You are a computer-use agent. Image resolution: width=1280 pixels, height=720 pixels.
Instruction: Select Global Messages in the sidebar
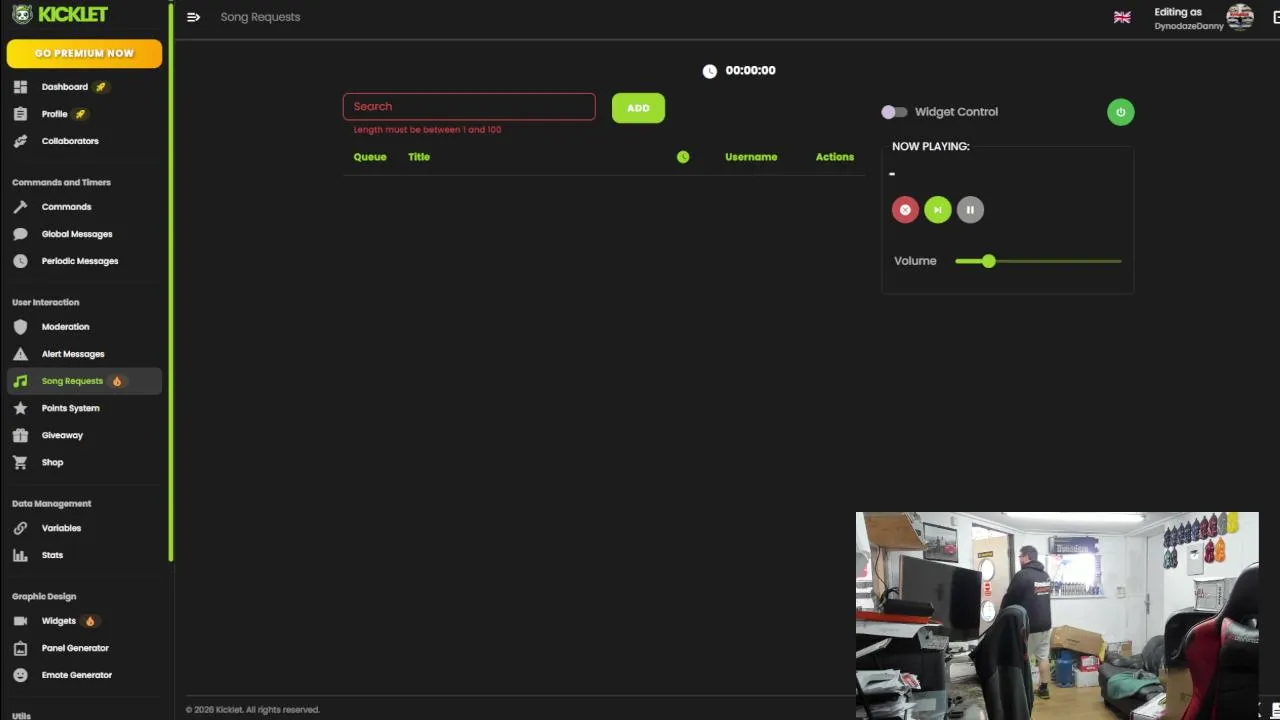coord(84,234)
